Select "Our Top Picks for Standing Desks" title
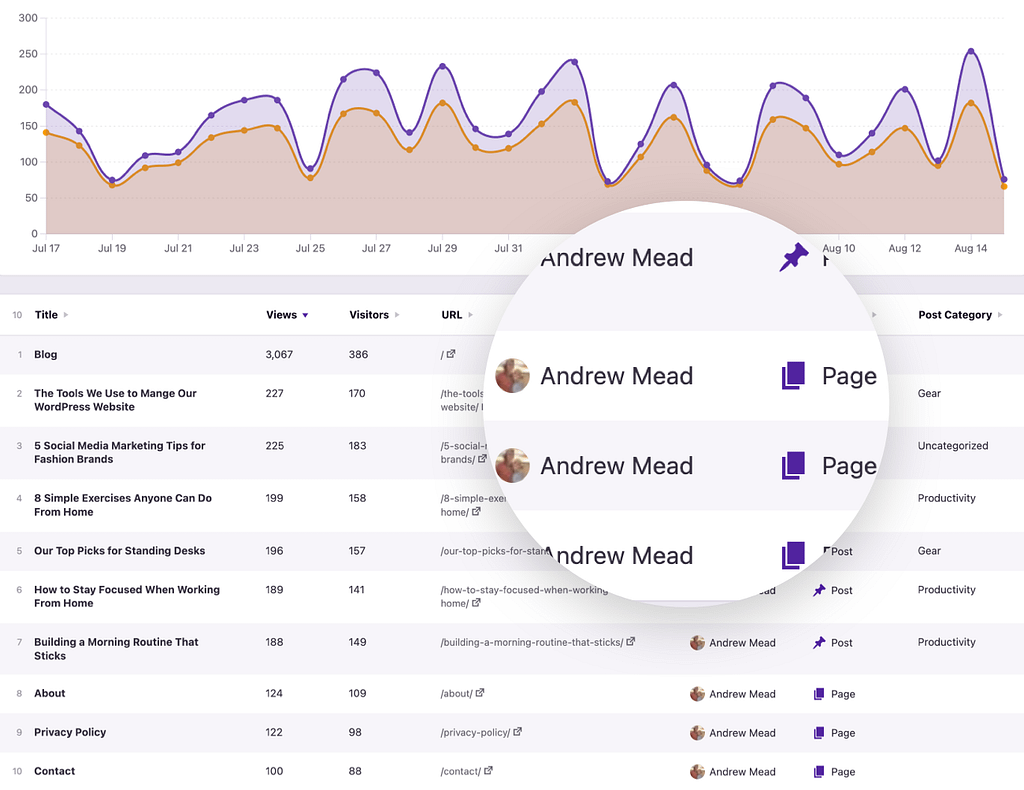The width and height of the screenshot is (1024, 790). pos(119,551)
